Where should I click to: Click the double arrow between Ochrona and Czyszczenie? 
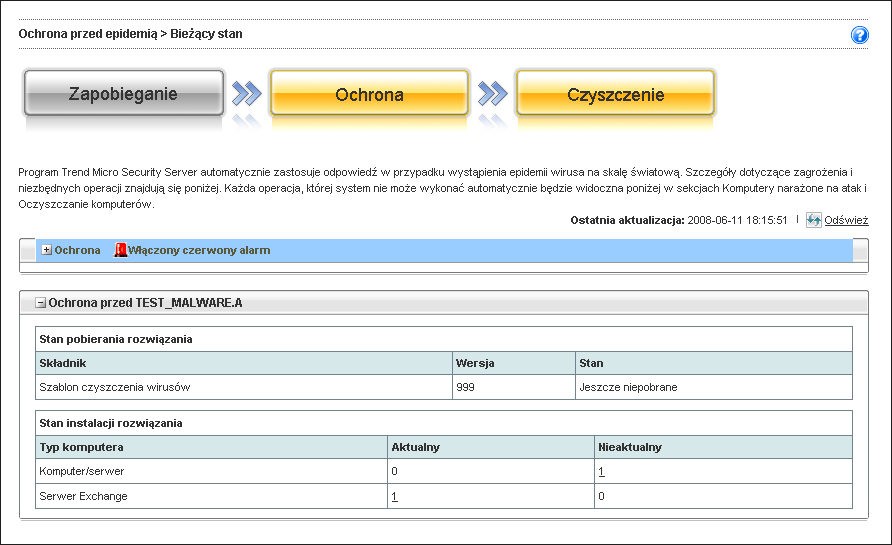pos(493,94)
